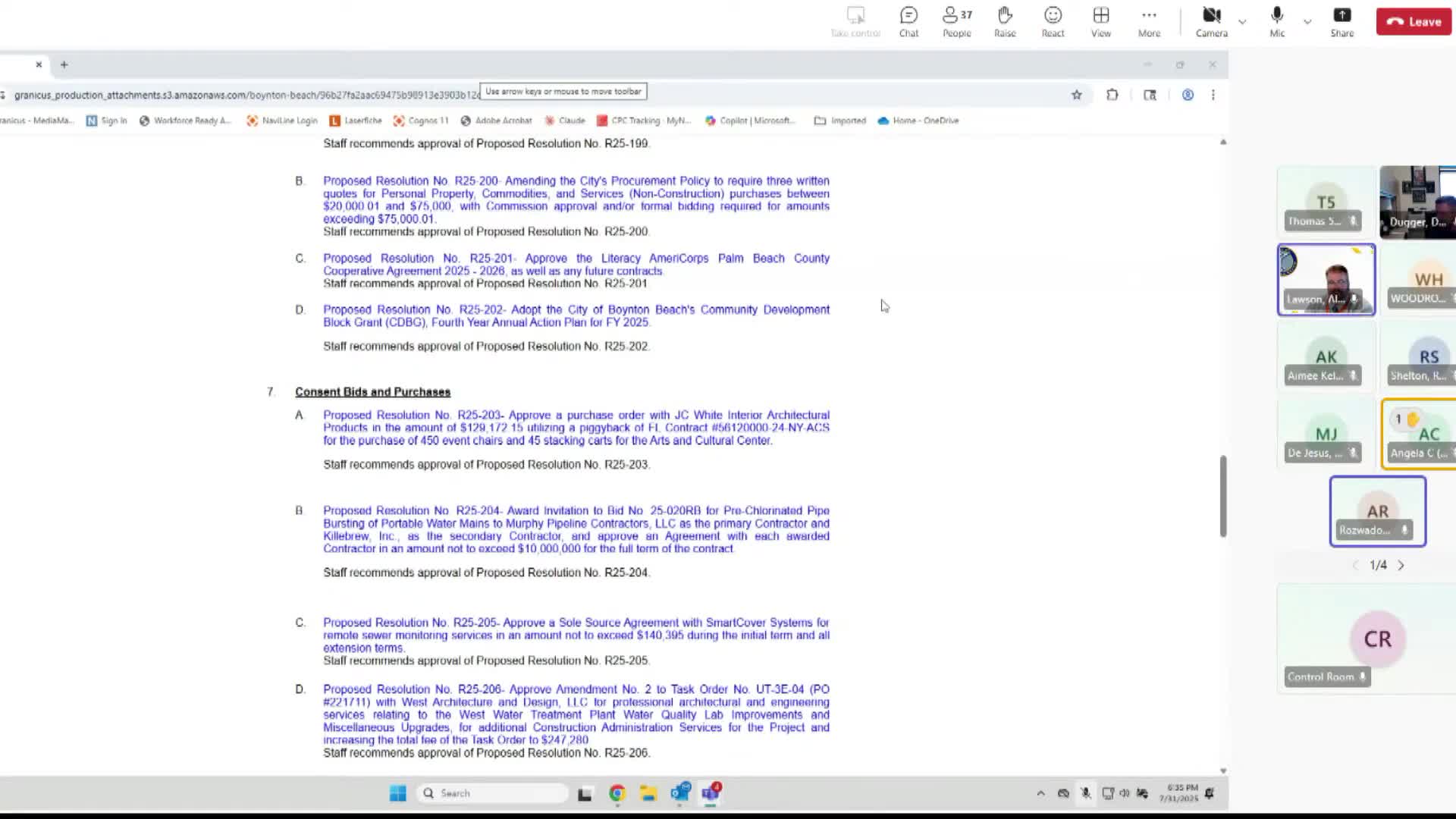Viewport: 1456px width, 819px height.
Task: Raise your hand in meeting
Action: 1005,22
